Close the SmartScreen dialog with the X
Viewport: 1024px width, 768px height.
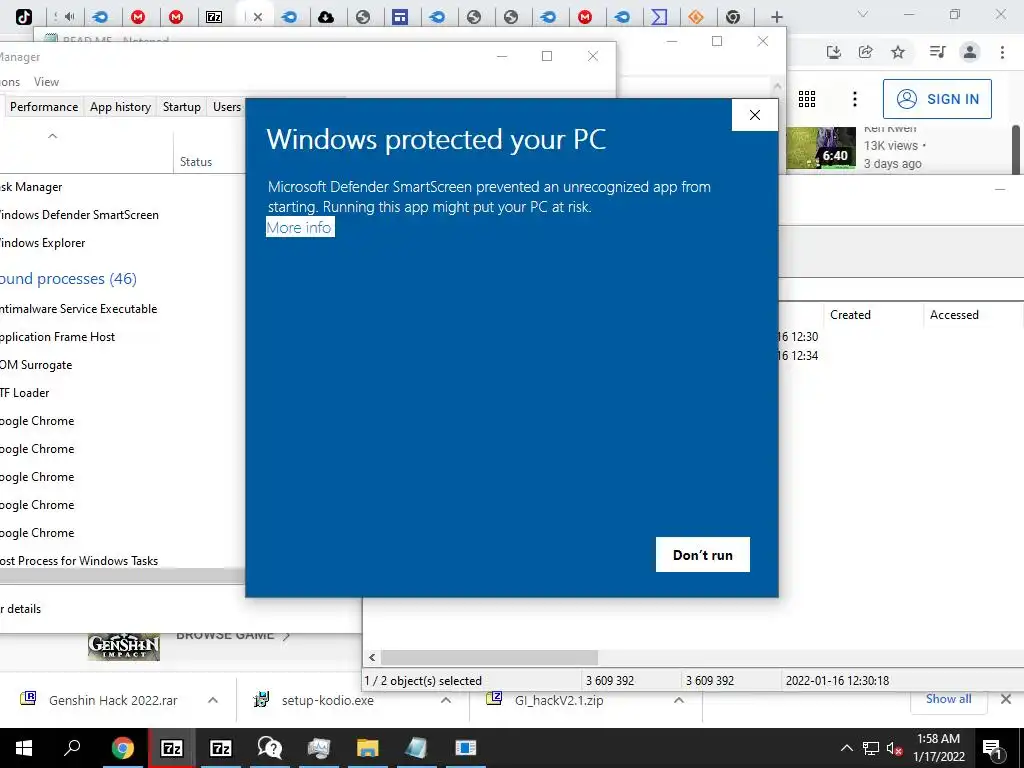[x=755, y=115]
